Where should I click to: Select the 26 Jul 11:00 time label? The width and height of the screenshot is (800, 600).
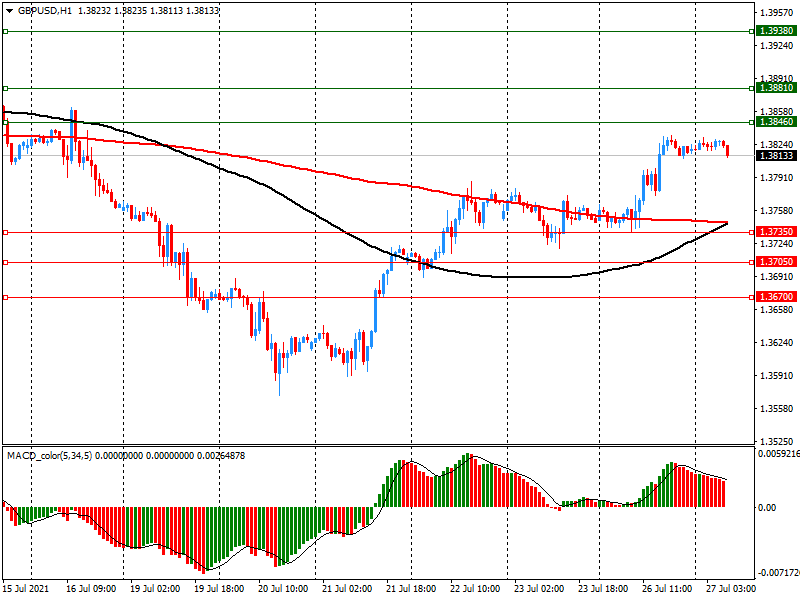pos(667,589)
